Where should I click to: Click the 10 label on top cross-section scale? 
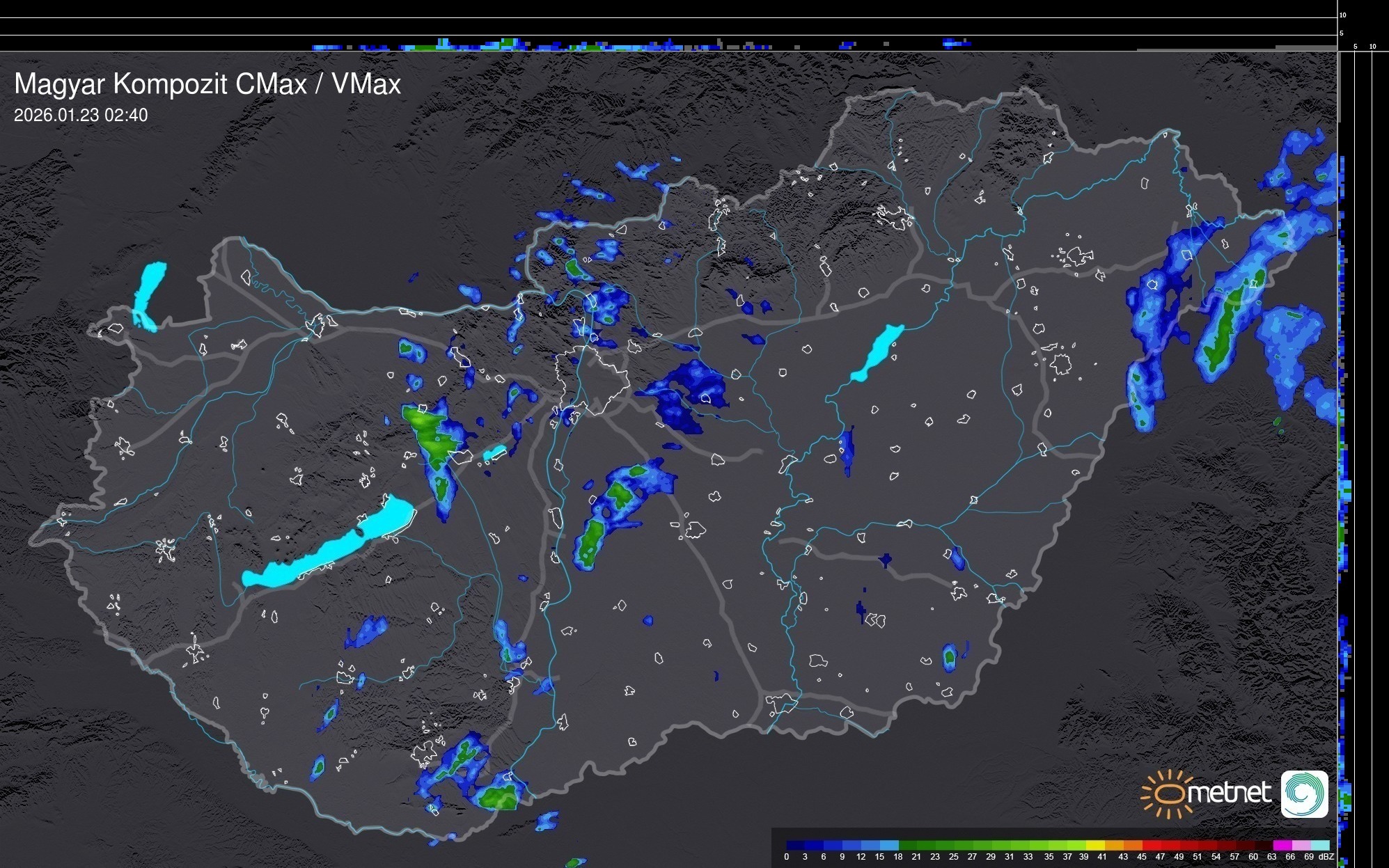(x=1342, y=15)
